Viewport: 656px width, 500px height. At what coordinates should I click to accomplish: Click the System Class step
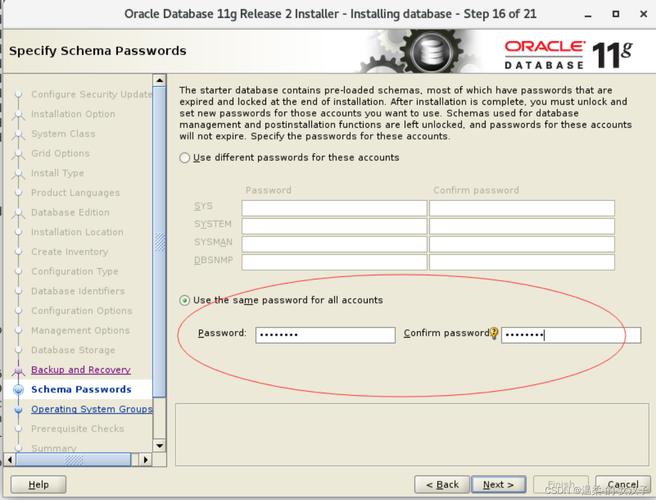63,134
